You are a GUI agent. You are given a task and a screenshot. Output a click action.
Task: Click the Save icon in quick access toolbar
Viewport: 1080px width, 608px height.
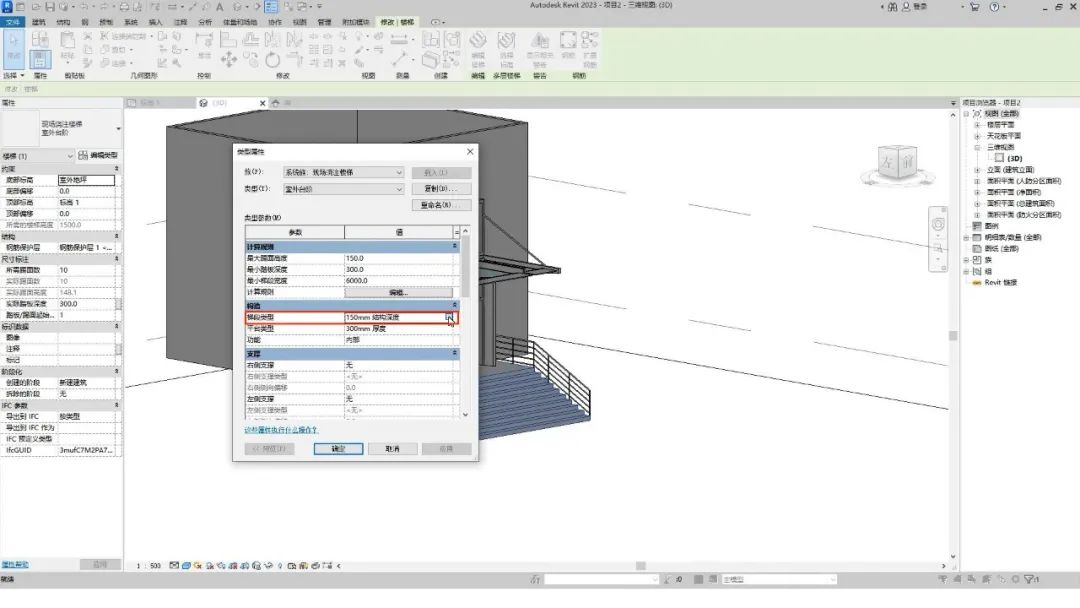(x=50, y=6)
